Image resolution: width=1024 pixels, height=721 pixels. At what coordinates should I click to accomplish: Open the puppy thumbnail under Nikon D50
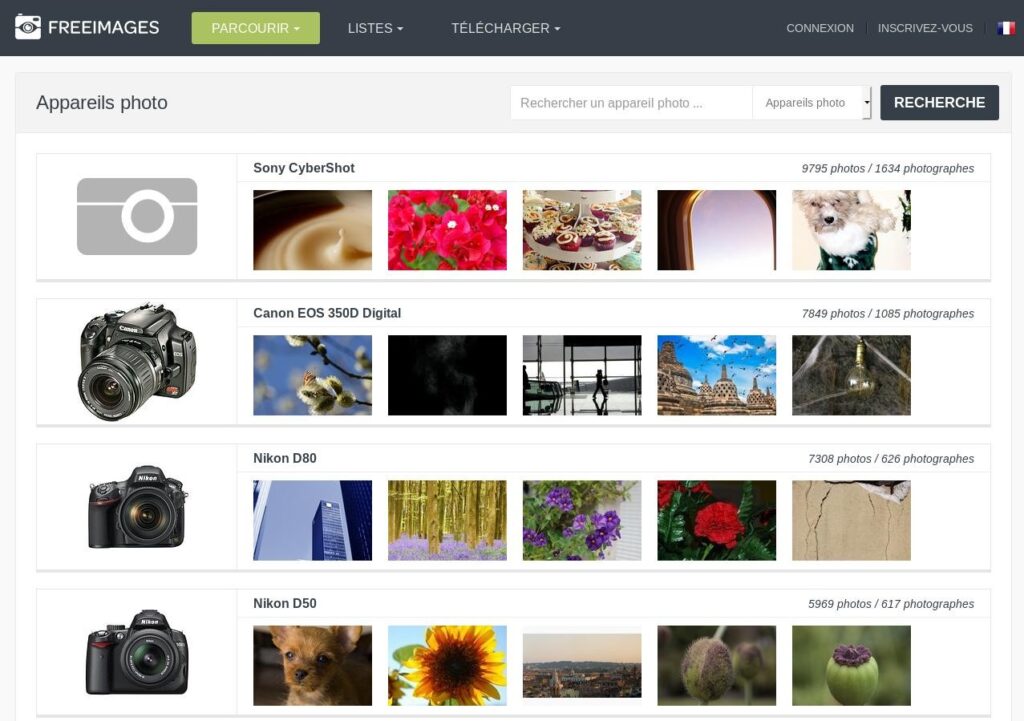pos(313,665)
